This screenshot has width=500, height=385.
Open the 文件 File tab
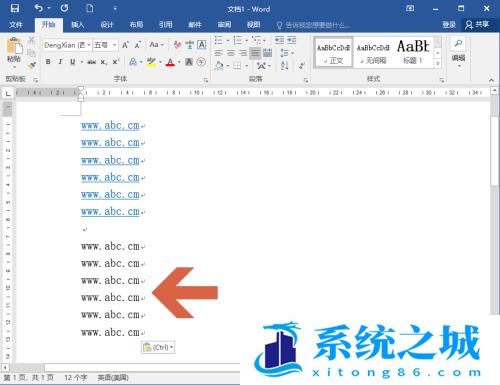16,25
